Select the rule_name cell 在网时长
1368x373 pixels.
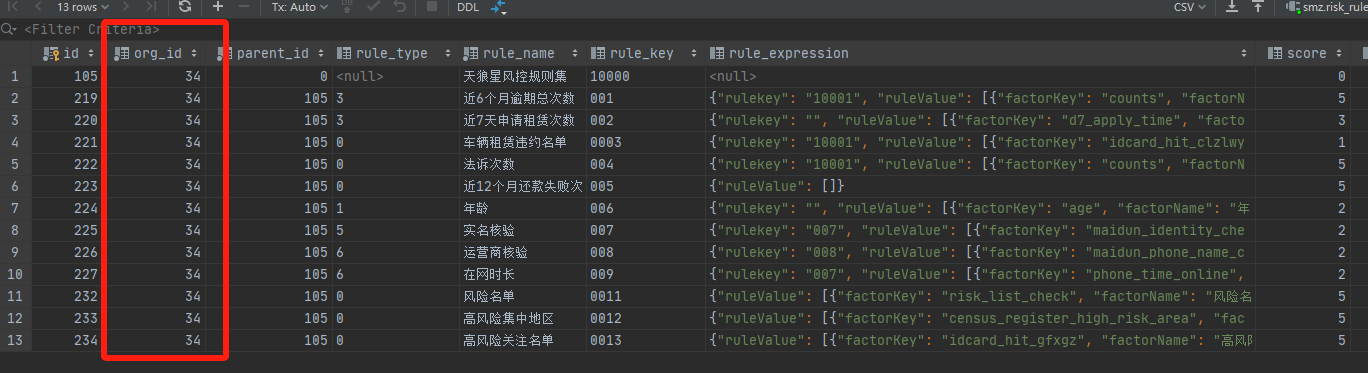[522, 274]
